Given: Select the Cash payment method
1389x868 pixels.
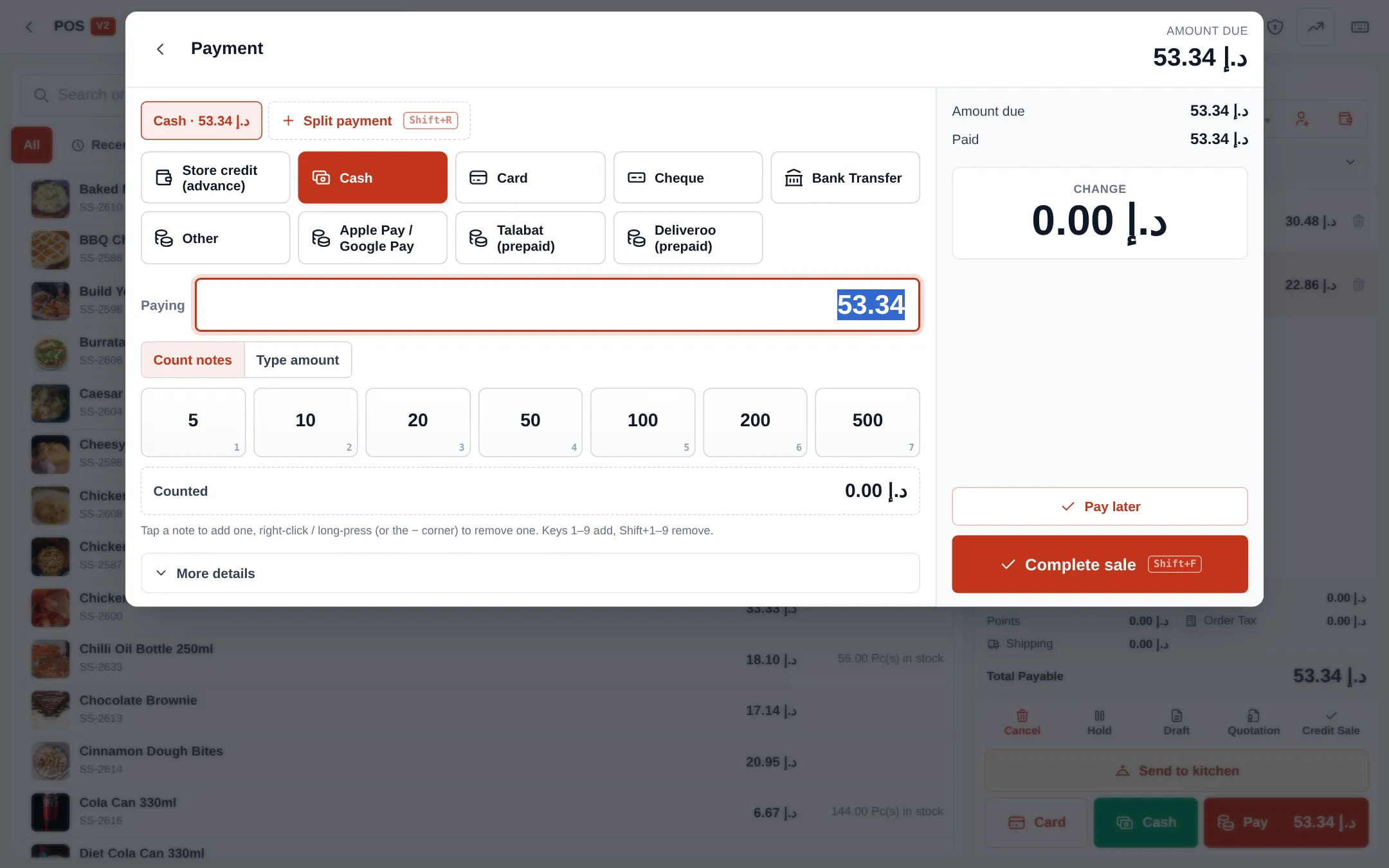Looking at the screenshot, I should pos(372,177).
